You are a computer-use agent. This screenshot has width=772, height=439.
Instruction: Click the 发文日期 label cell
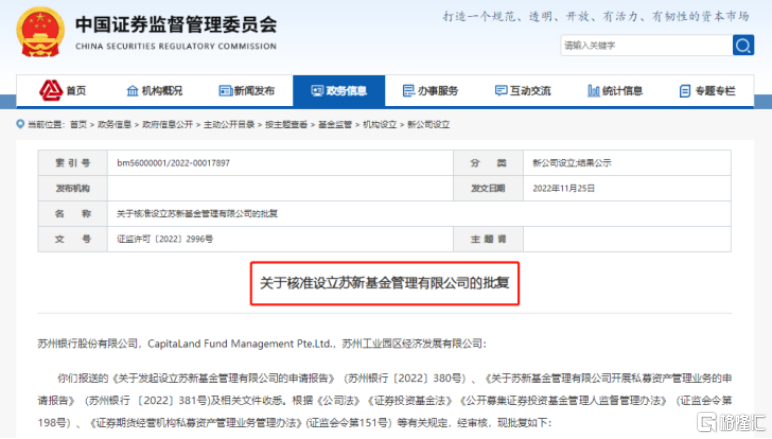pos(488,188)
